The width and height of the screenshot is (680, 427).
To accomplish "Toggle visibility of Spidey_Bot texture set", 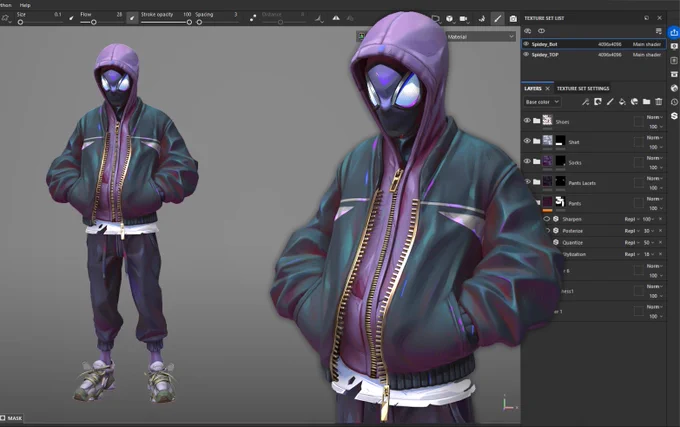I will tap(526, 44).
